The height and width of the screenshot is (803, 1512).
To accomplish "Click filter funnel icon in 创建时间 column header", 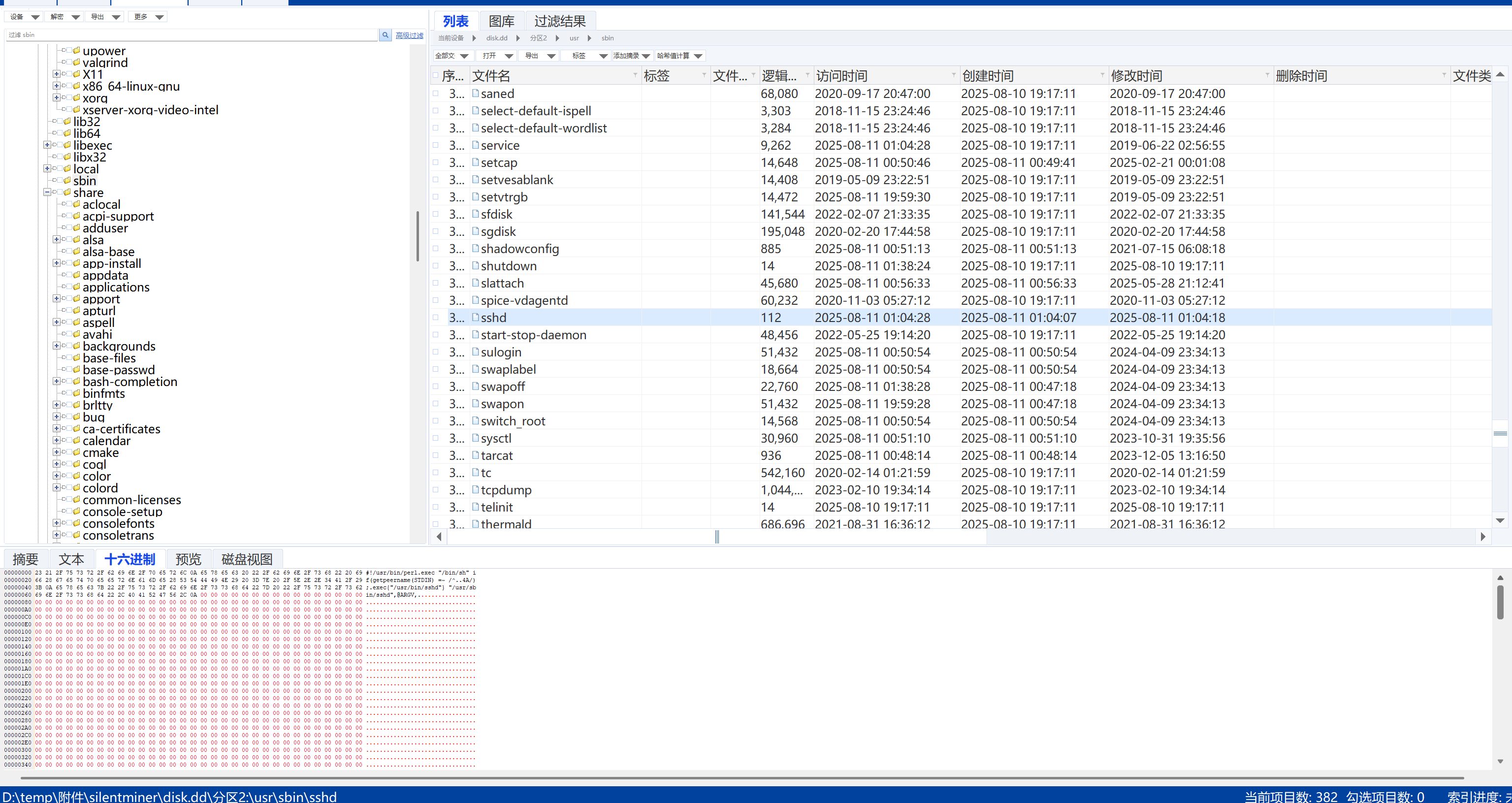I will 1102,75.
